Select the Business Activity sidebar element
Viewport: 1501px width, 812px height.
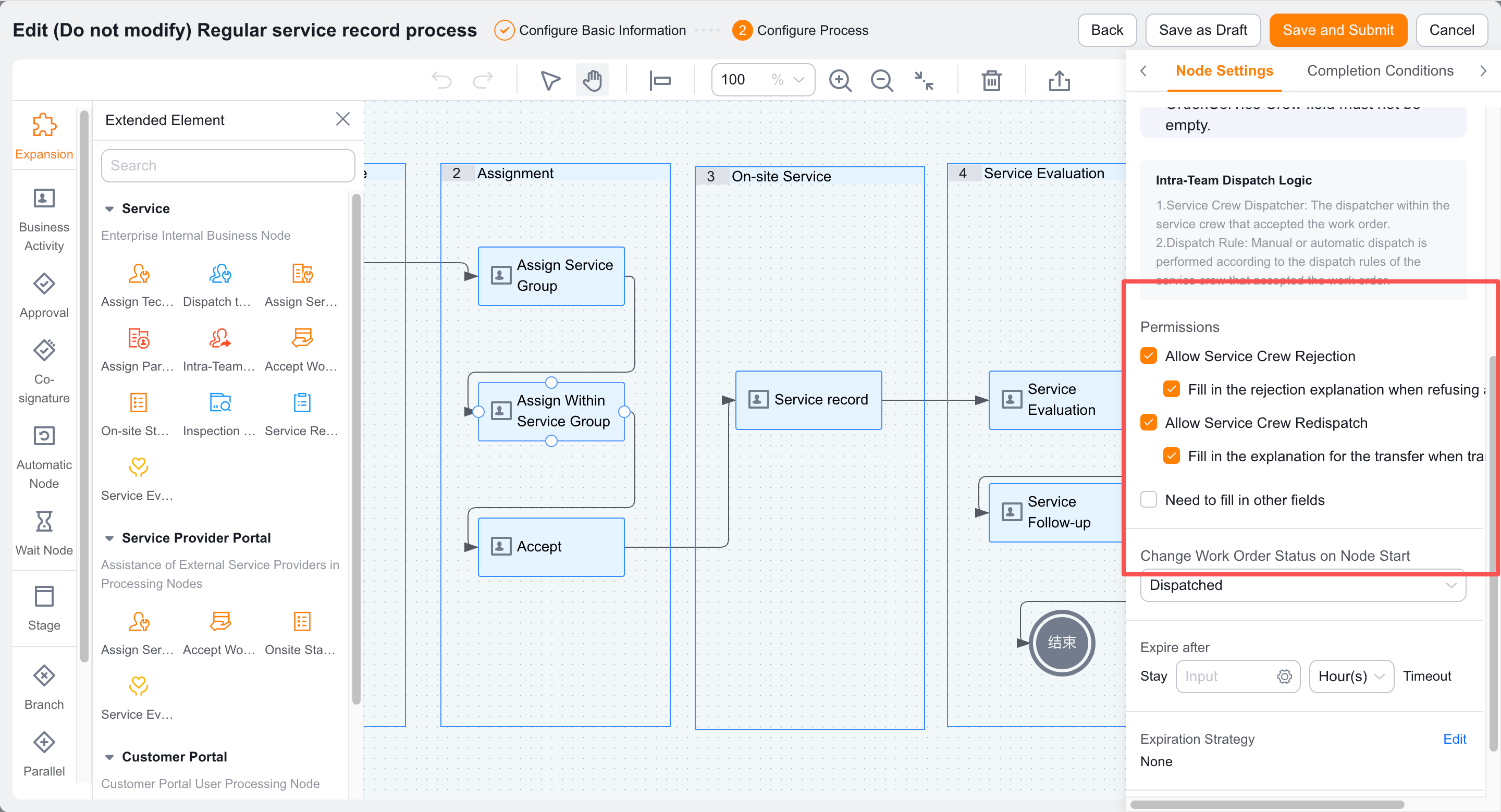pyautogui.click(x=44, y=219)
